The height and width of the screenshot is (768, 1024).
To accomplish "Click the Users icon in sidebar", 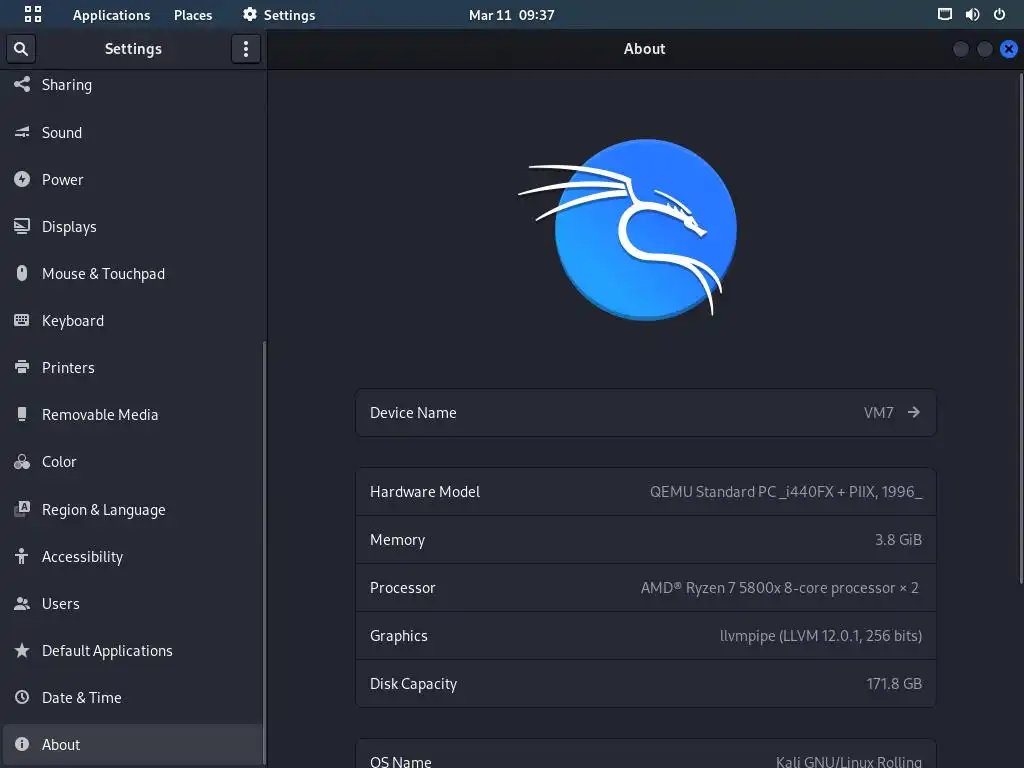I will (22, 603).
